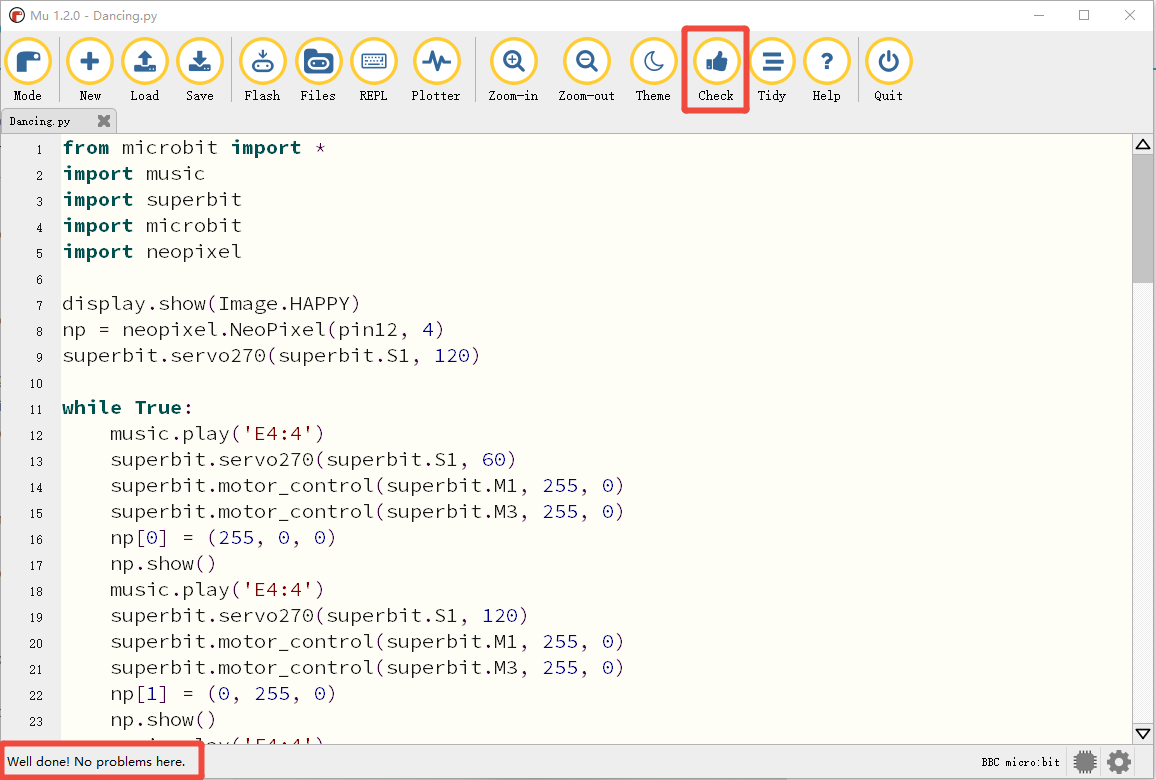The height and width of the screenshot is (780, 1156).
Task: Open the settings gear in status bar
Action: pos(1119,762)
